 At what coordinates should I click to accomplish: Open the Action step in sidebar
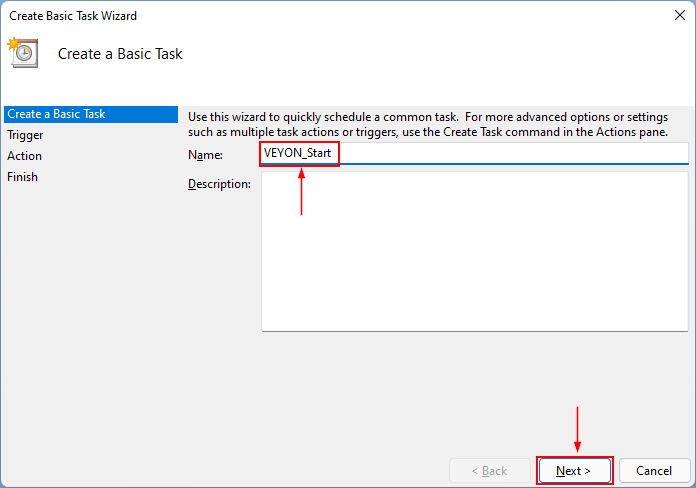[x=25, y=156]
